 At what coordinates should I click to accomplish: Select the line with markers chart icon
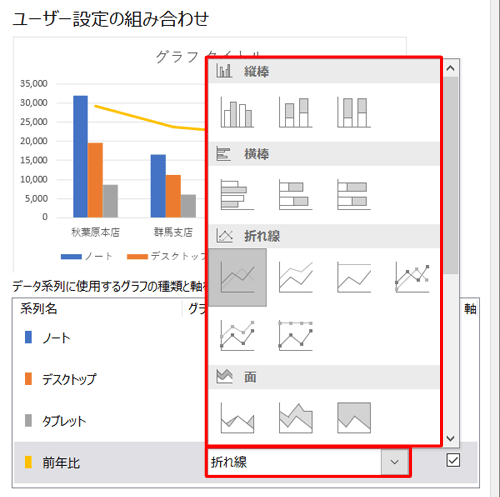(x=412, y=277)
